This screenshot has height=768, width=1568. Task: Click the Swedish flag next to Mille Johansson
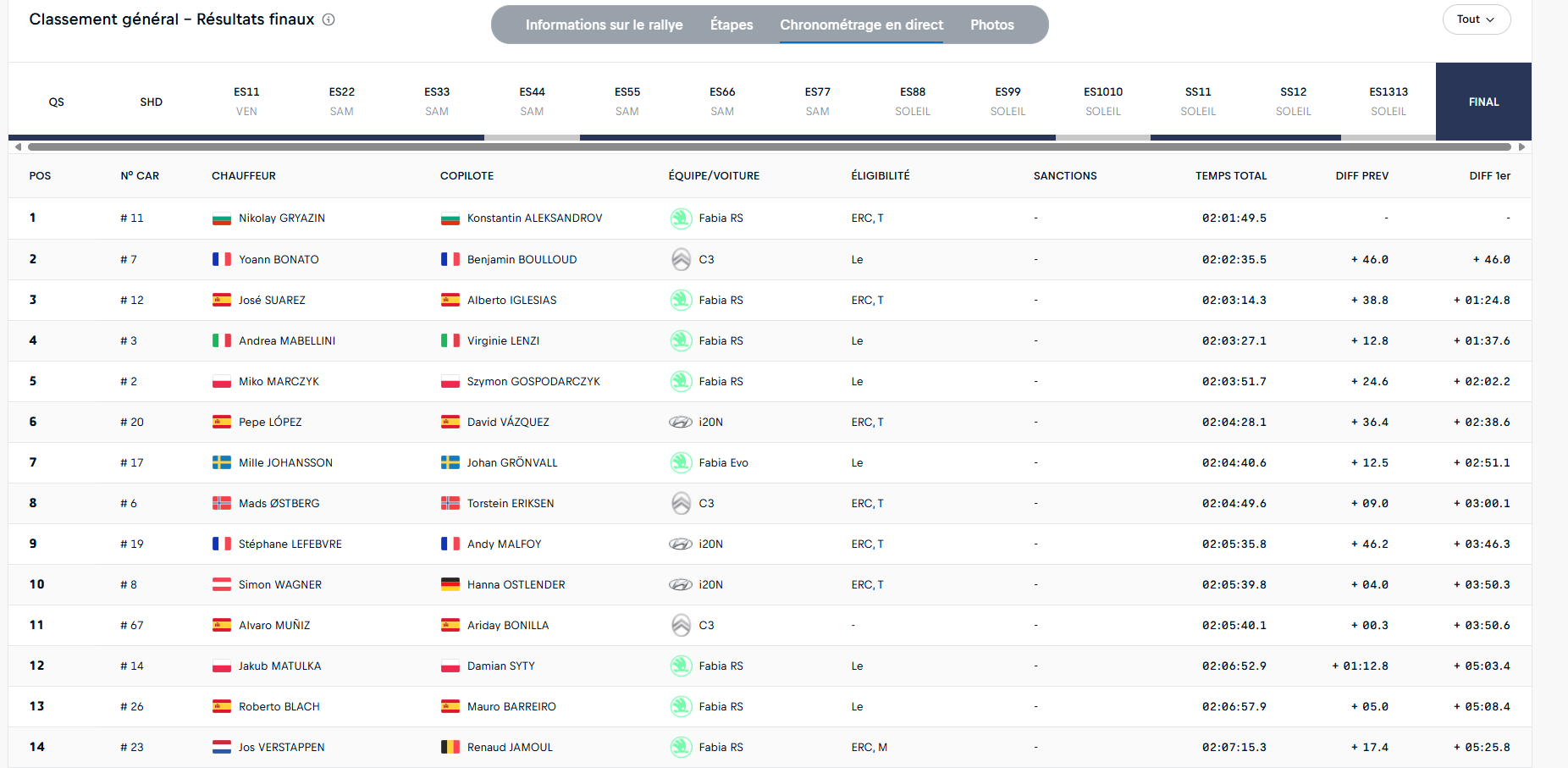click(222, 462)
